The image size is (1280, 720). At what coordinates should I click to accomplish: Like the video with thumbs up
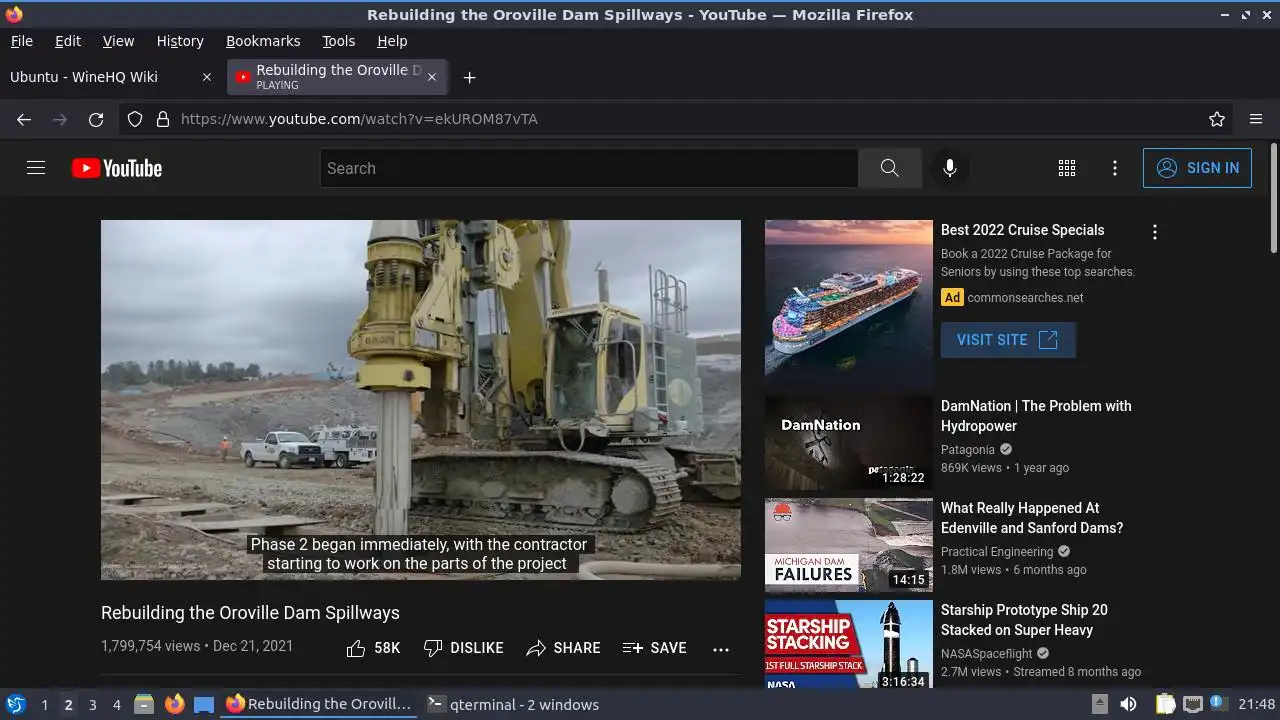pyautogui.click(x=373, y=648)
